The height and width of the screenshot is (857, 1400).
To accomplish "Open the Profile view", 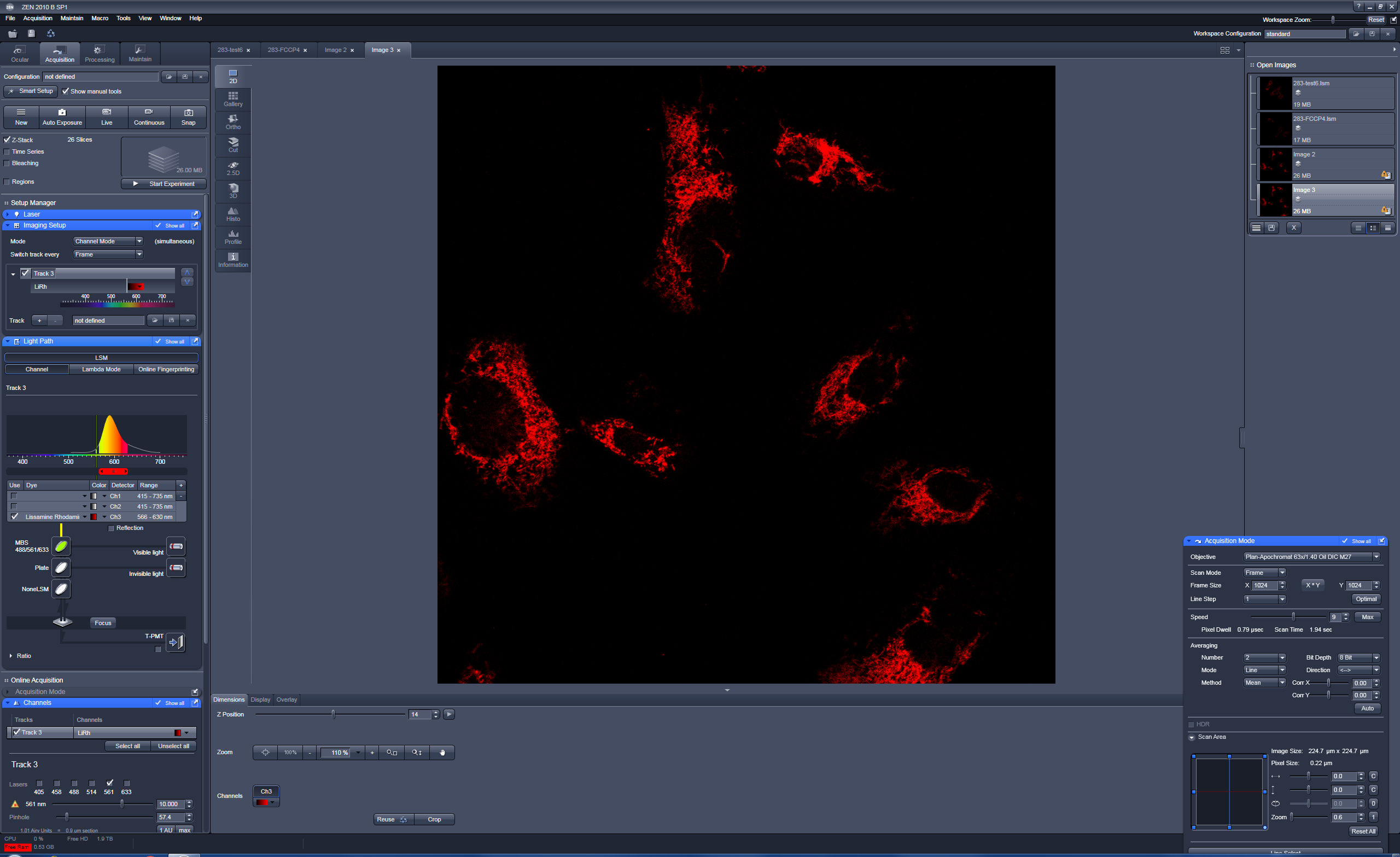I will [x=233, y=237].
